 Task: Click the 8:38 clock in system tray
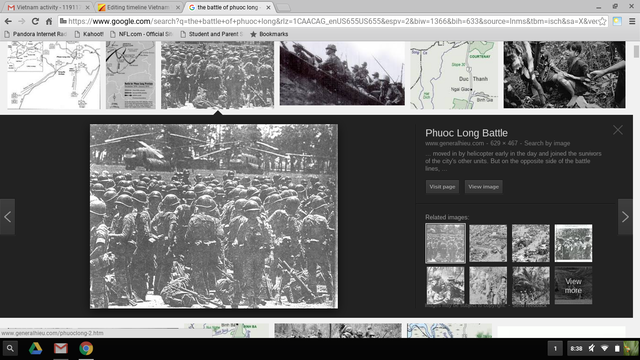576,349
